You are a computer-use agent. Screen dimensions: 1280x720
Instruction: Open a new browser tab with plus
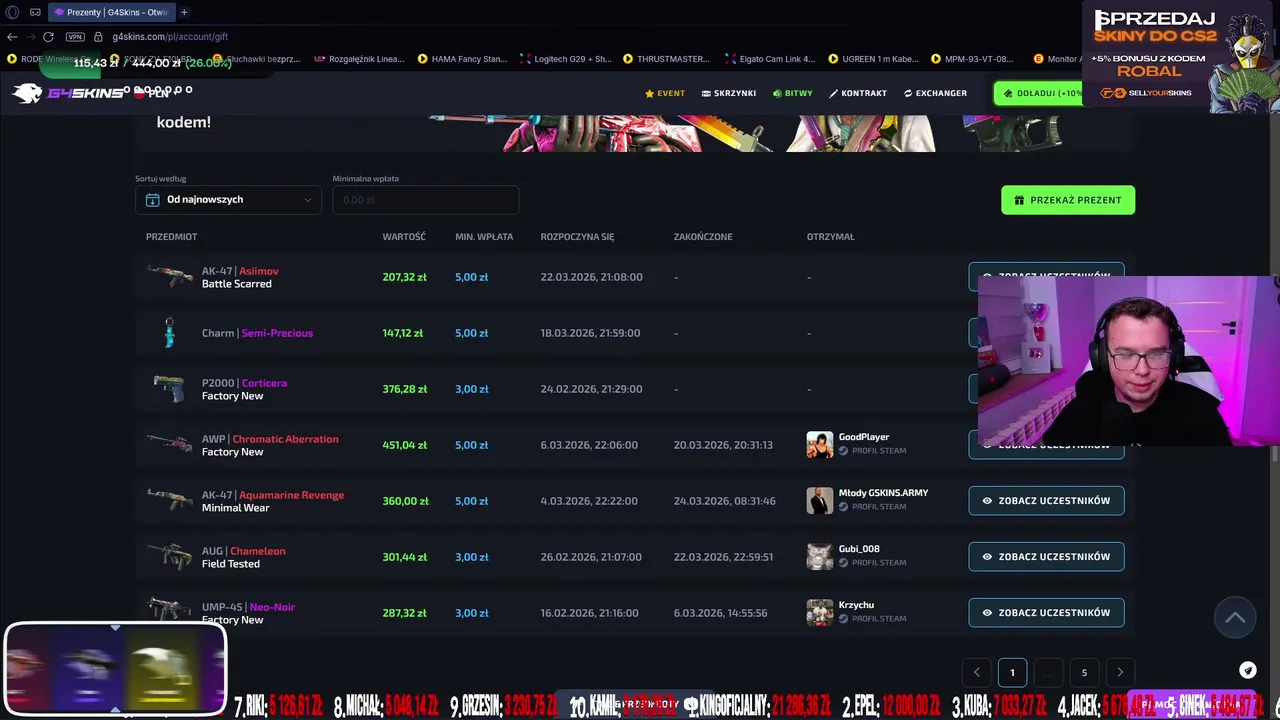tap(185, 12)
